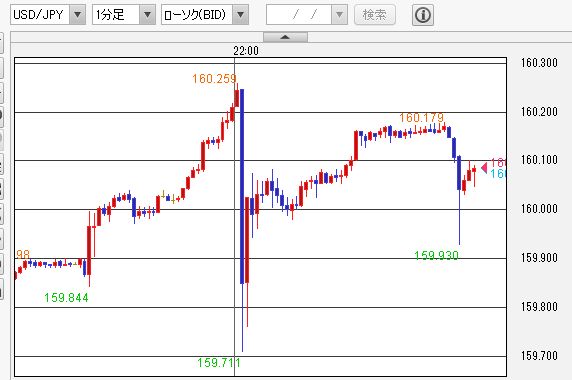The image size is (572, 380).
Task: Click the 160.179 high price label
Action: (421, 117)
